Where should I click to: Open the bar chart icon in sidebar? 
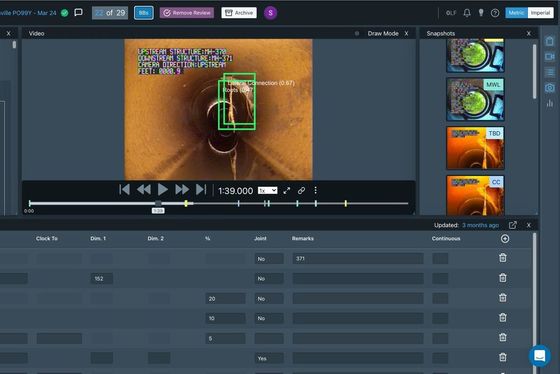click(550, 104)
